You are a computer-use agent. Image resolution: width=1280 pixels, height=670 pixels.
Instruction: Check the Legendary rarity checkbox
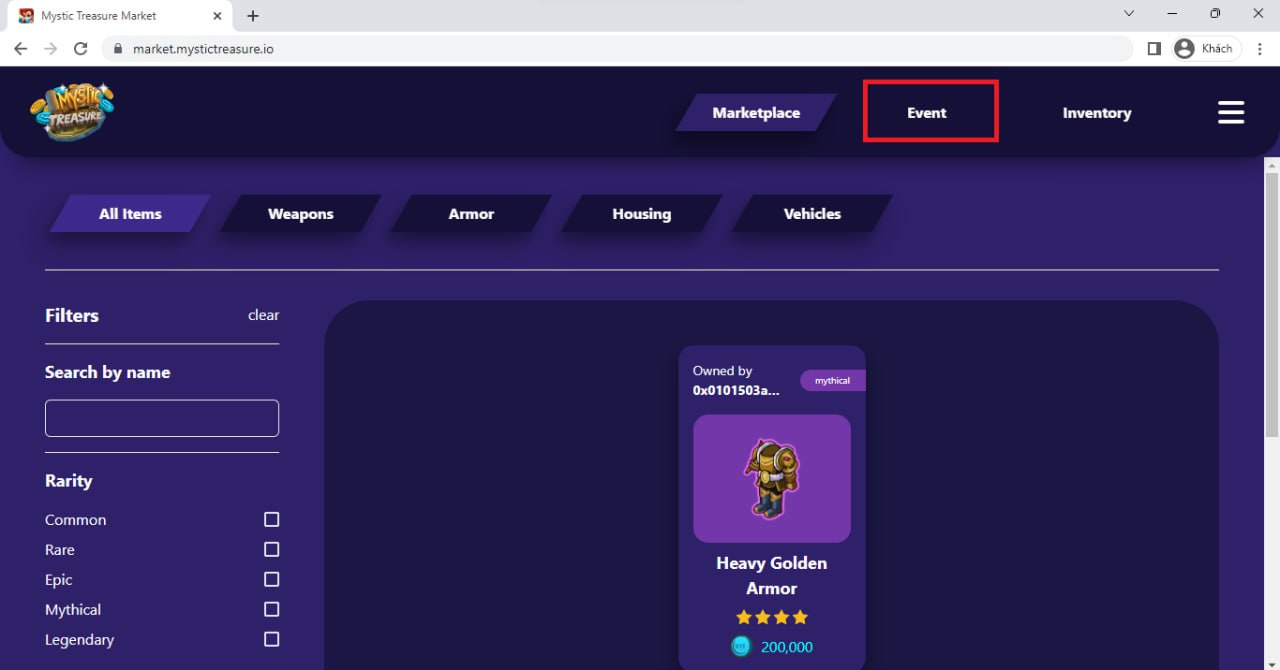point(271,640)
